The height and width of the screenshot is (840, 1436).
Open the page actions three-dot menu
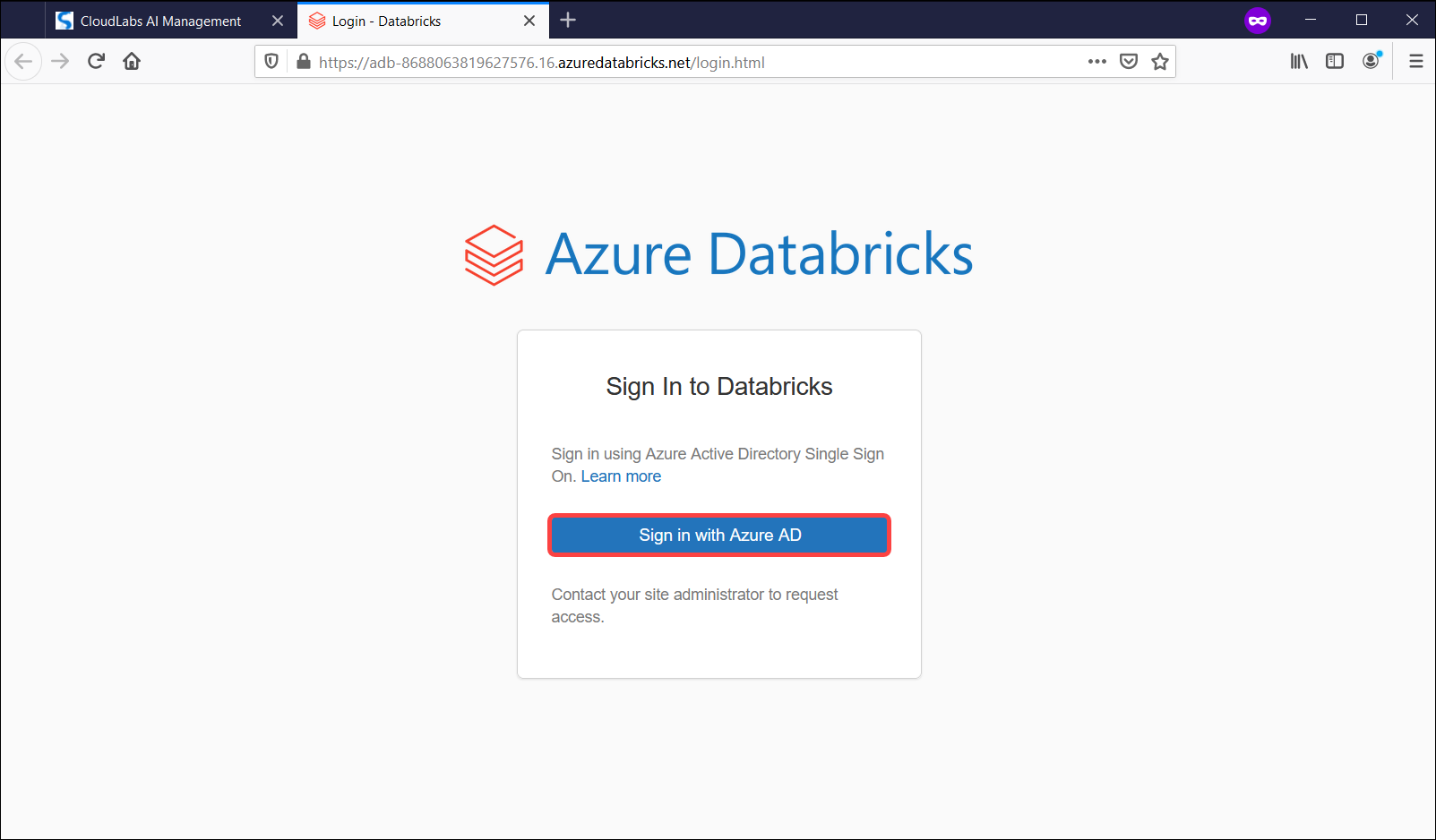tap(1097, 62)
